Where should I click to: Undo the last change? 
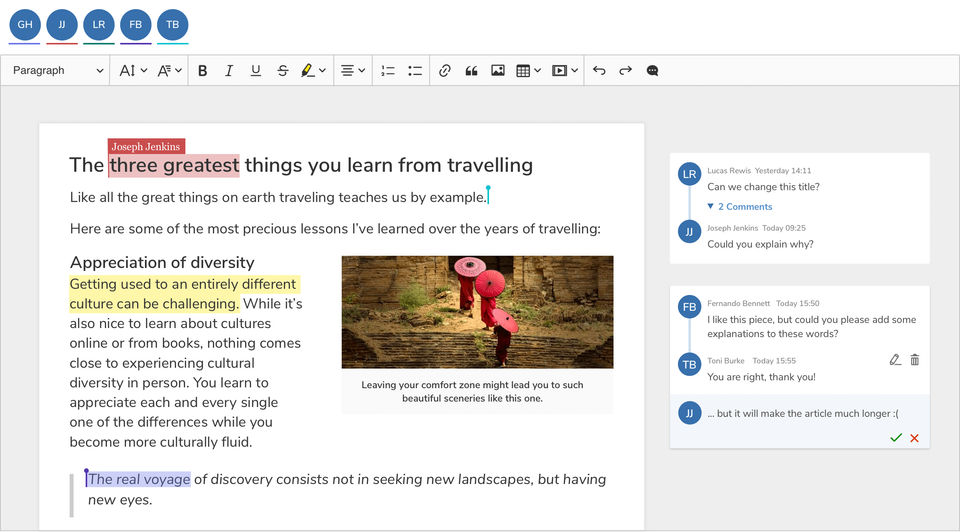tap(599, 71)
